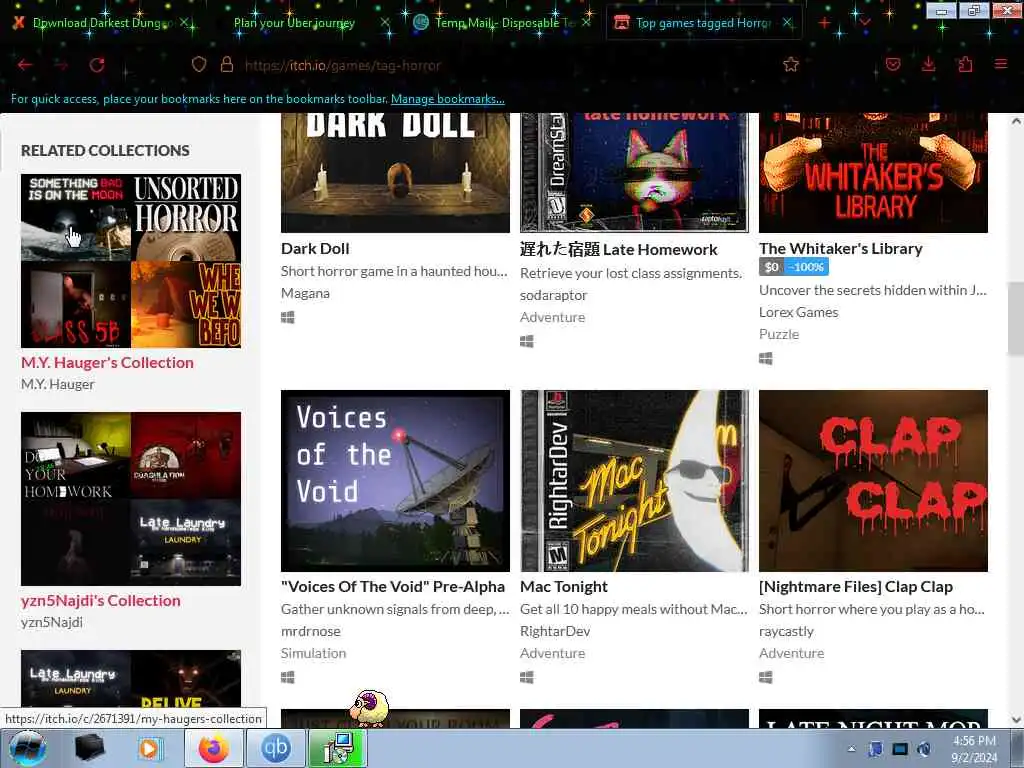Open the Dark Doll game cover
The width and height of the screenshot is (1024, 768).
395,172
